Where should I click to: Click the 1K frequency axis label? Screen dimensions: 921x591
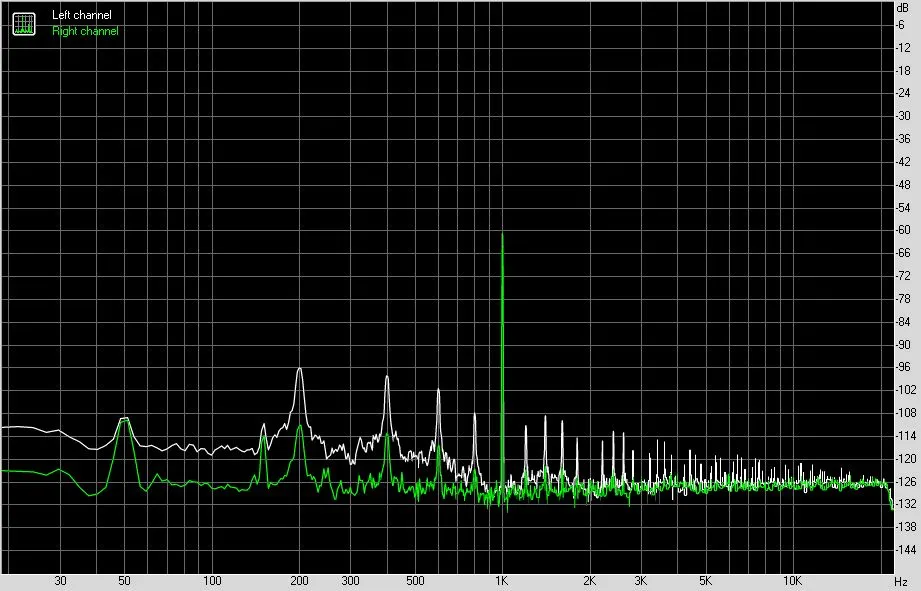click(501, 581)
